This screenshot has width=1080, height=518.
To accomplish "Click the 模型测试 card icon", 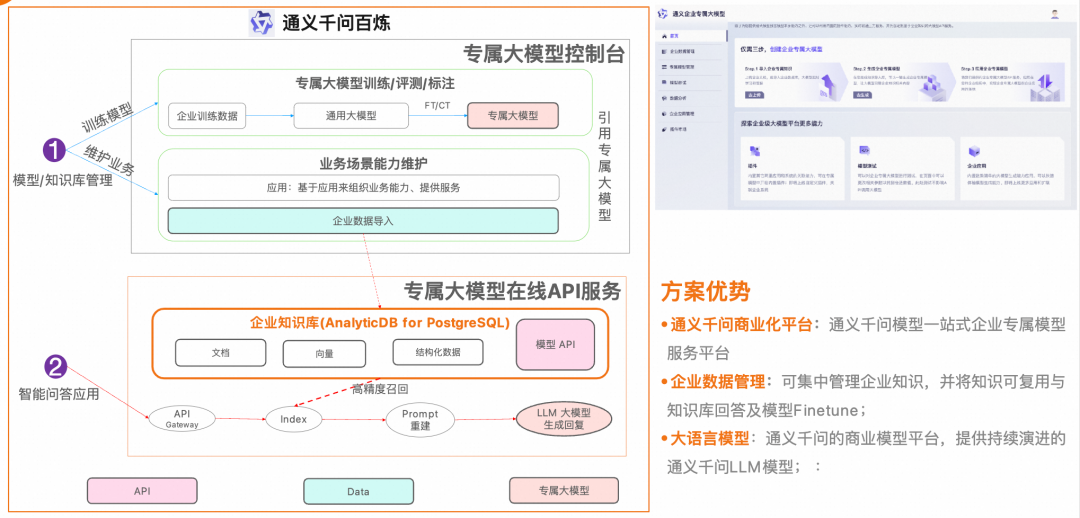I will click(864, 151).
